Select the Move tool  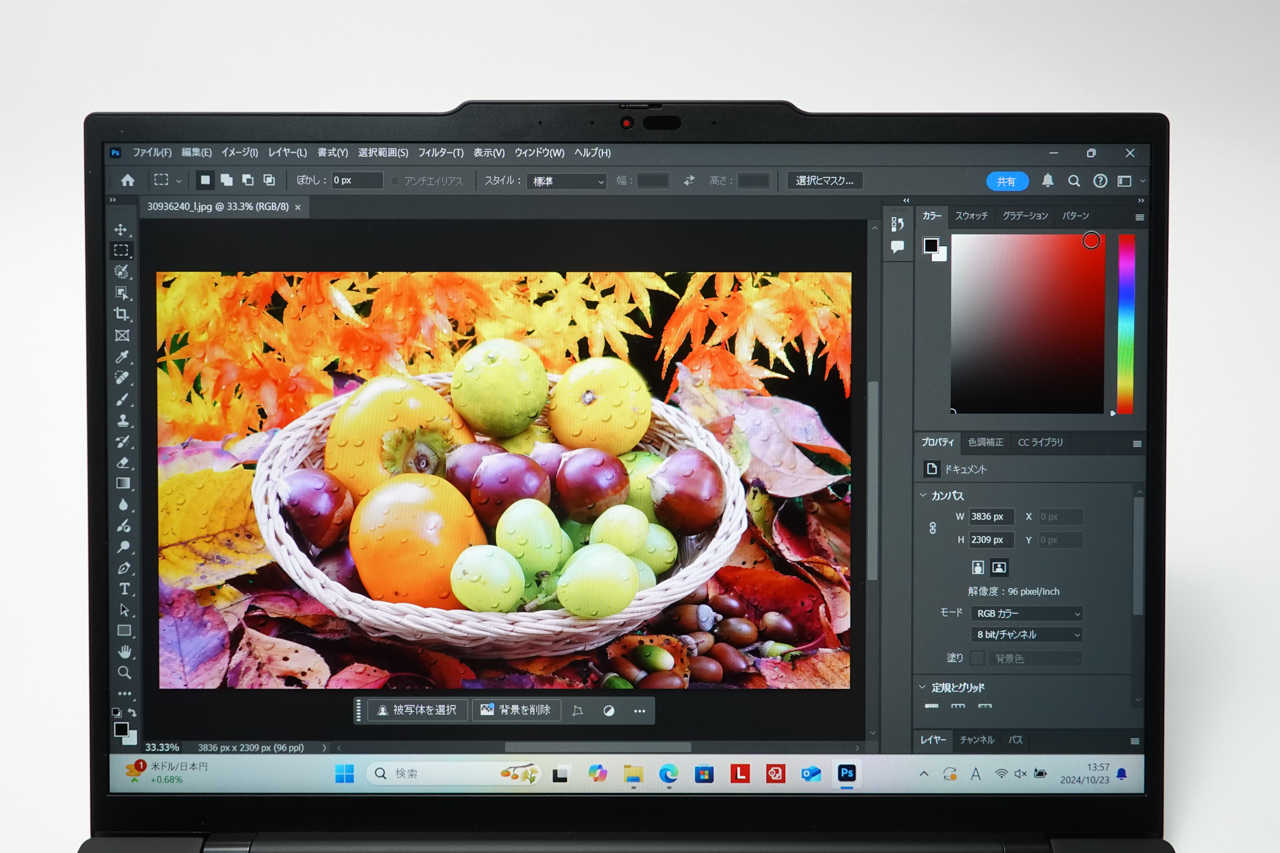point(121,229)
